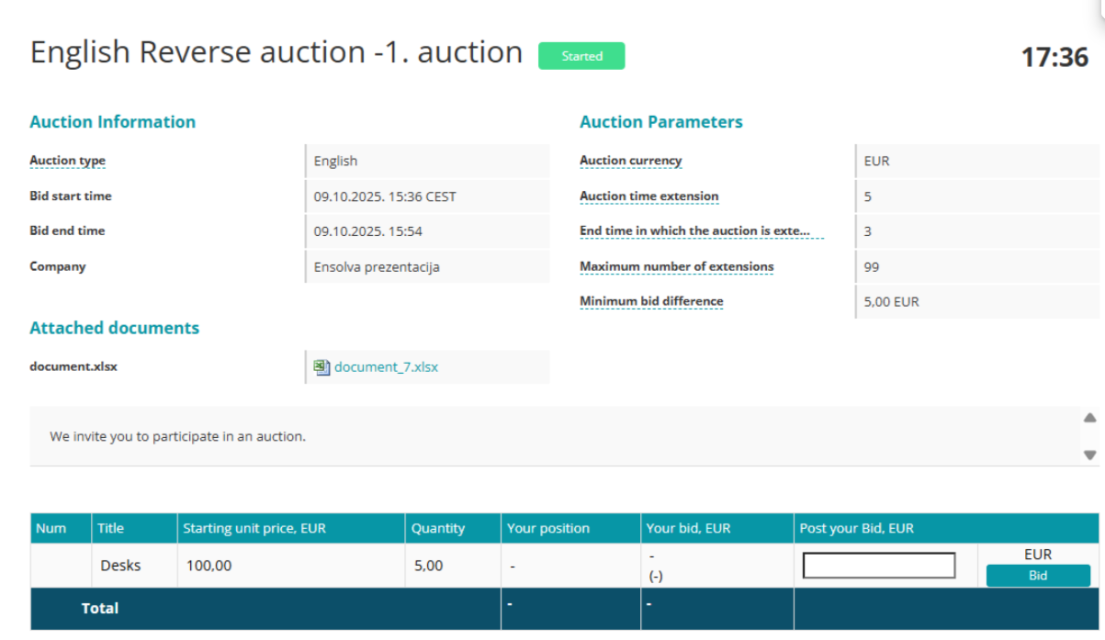This screenshot has height=640, width=1105.
Task: Click the Title column header
Action: coord(110,528)
